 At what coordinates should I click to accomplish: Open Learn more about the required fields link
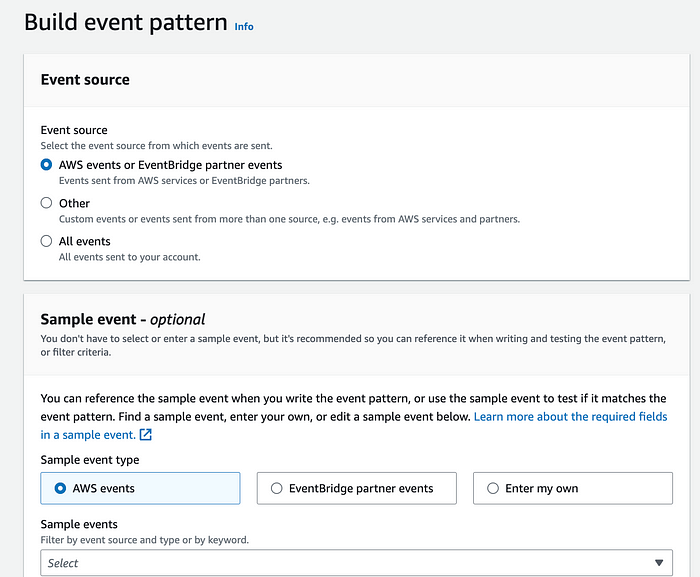pyautogui.click(x=571, y=417)
